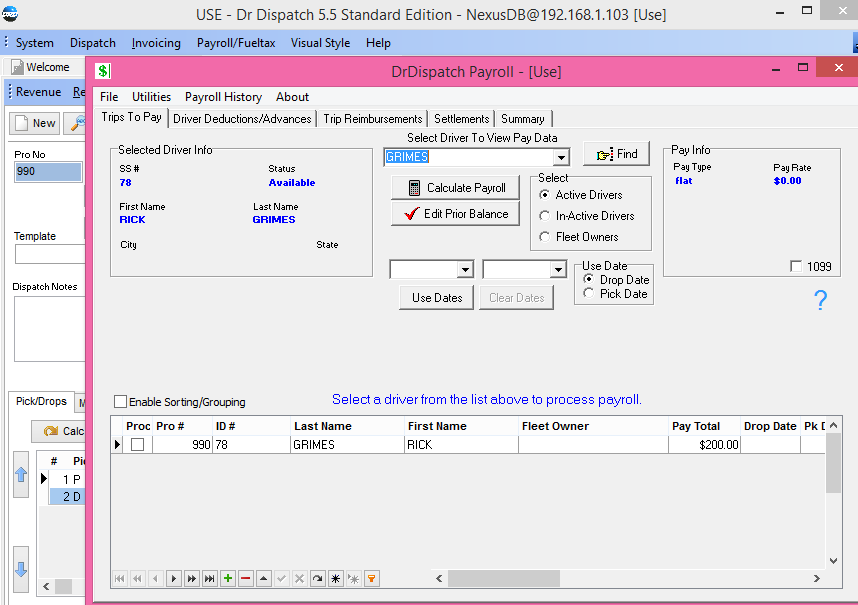
Task: Select In-Active Drivers radio option
Action: 544,216
